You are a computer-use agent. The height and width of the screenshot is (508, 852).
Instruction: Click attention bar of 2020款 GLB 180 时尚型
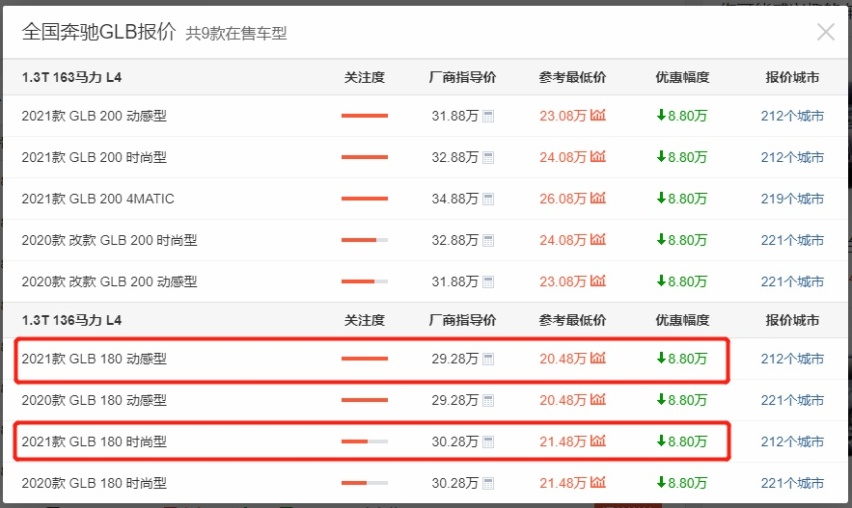pyautogui.click(x=365, y=483)
